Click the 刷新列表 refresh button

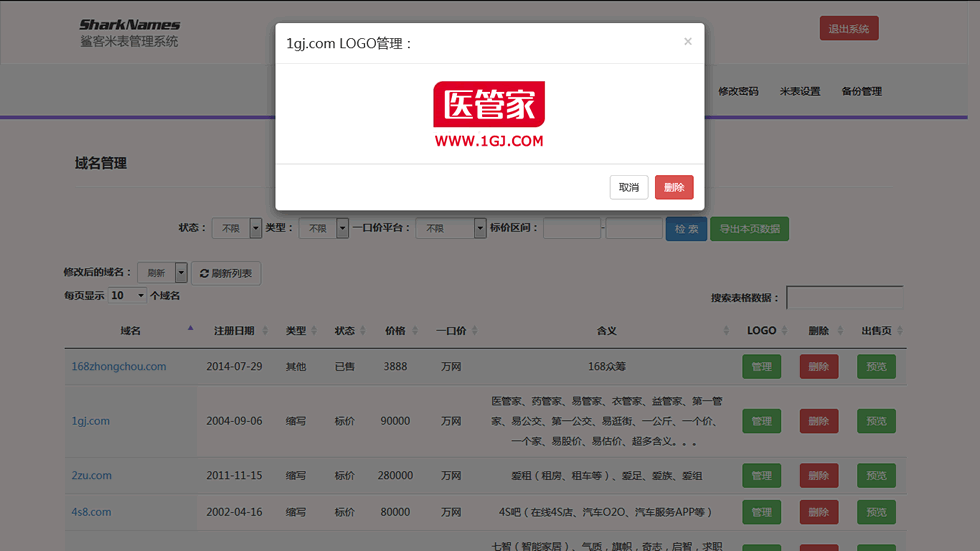pos(226,273)
